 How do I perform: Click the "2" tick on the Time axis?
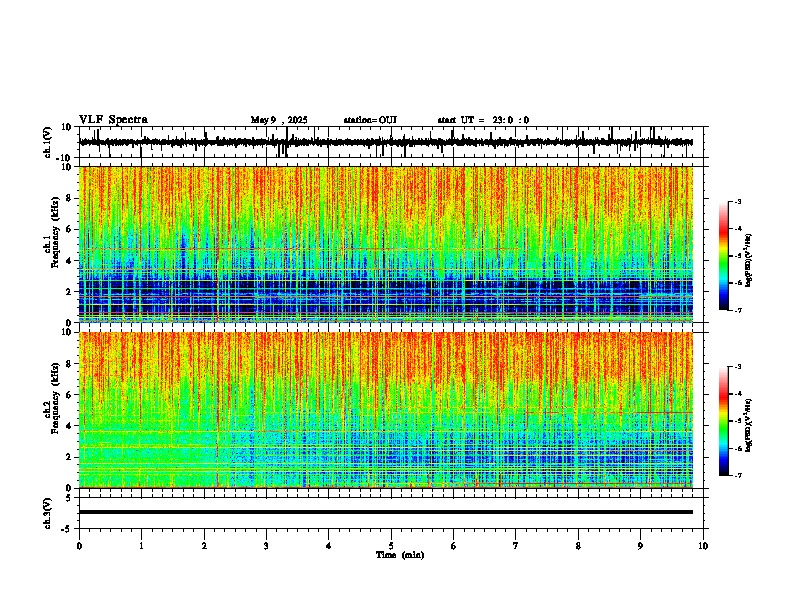coord(204,546)
